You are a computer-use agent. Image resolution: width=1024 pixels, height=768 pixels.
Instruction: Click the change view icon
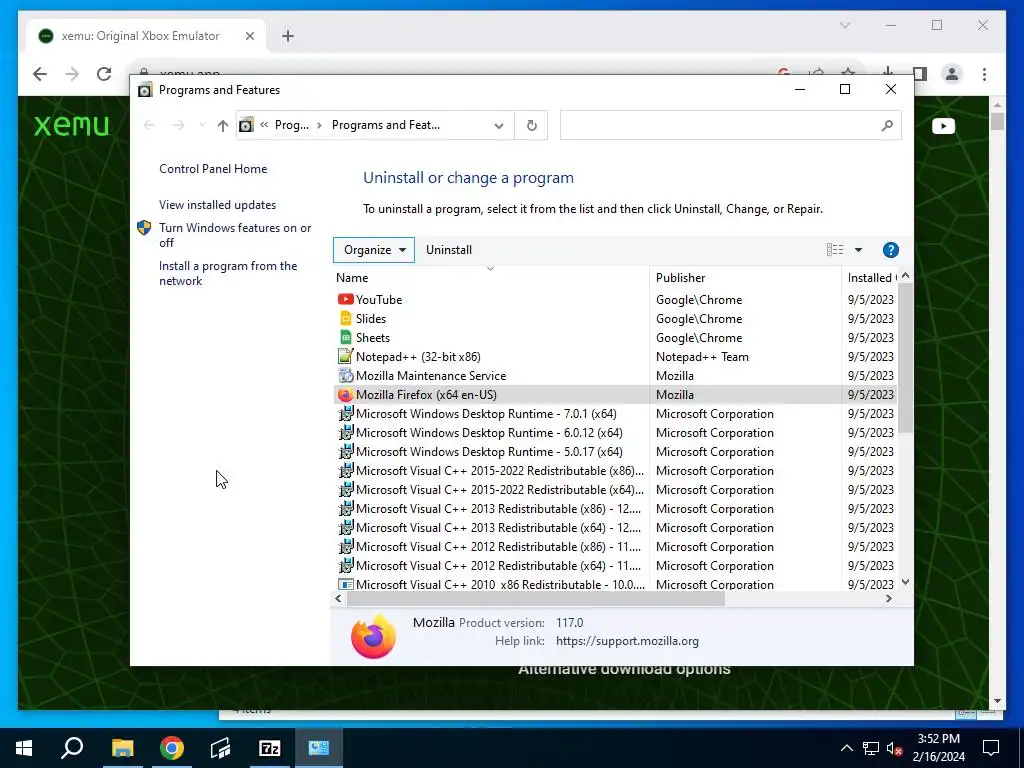[835, 250]
